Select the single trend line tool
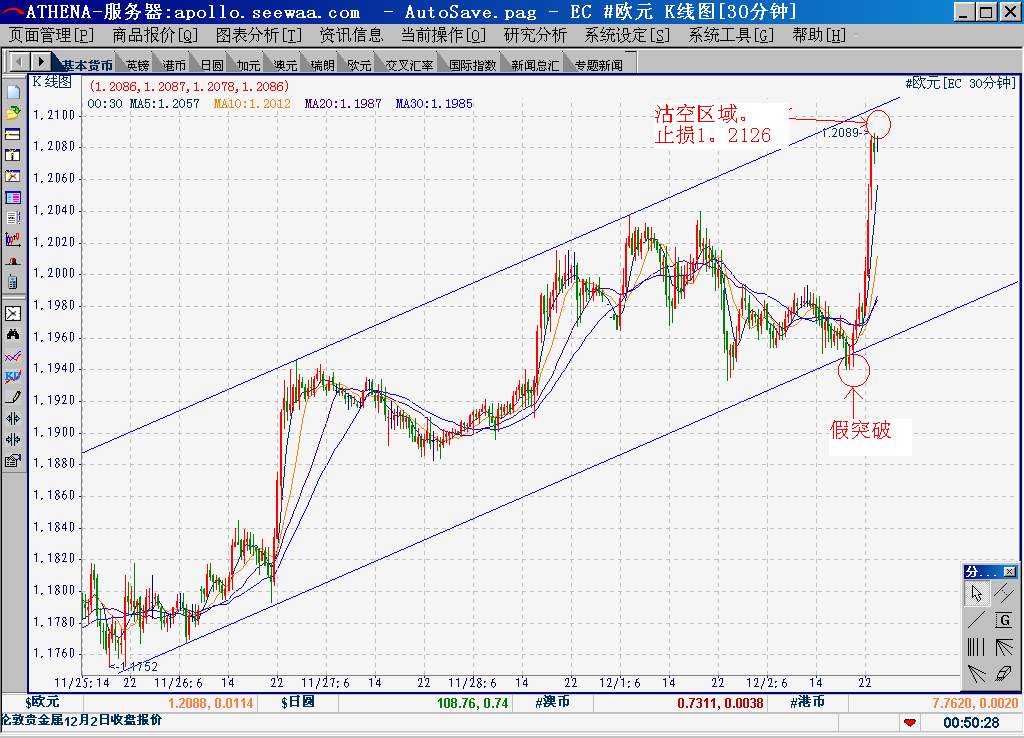Viewport: 1024px width, 738px height. (x=976, y=620)
